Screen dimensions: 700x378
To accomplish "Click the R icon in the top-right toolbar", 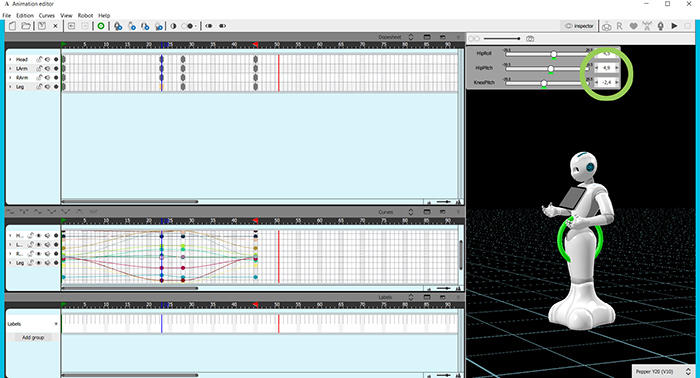I will pyautogui.click(x=620, y=26).
